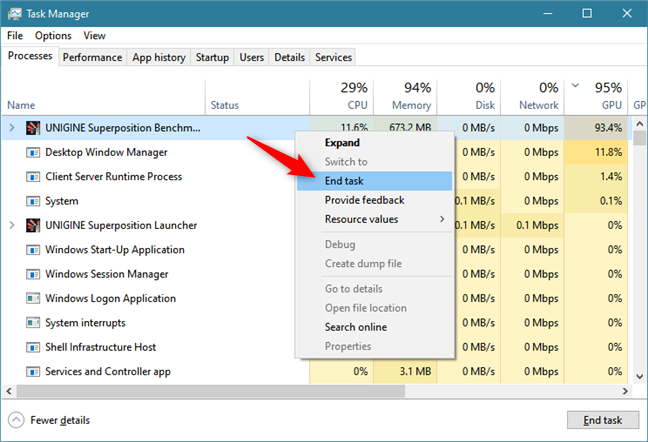This screenshot has height=442, width=648.
Task: Open the File menu
Action: tap(15, 36)
